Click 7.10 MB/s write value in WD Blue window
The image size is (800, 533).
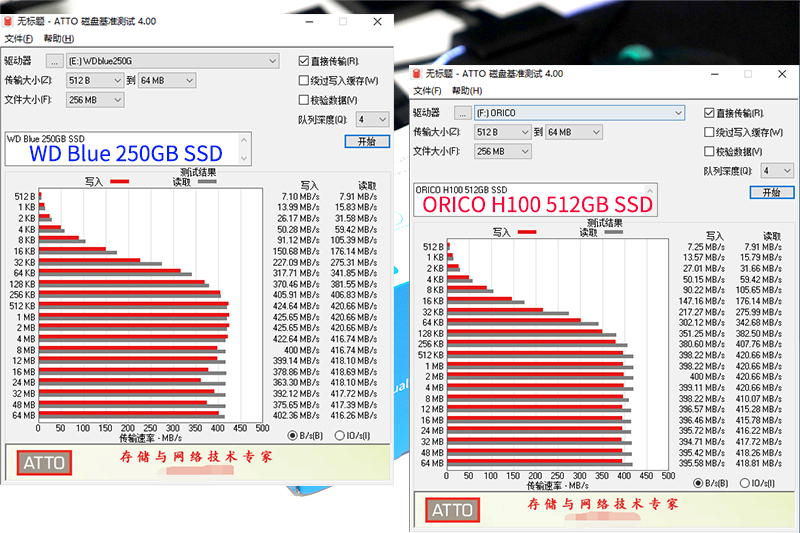pyautogui.click(x=301, y=196)
